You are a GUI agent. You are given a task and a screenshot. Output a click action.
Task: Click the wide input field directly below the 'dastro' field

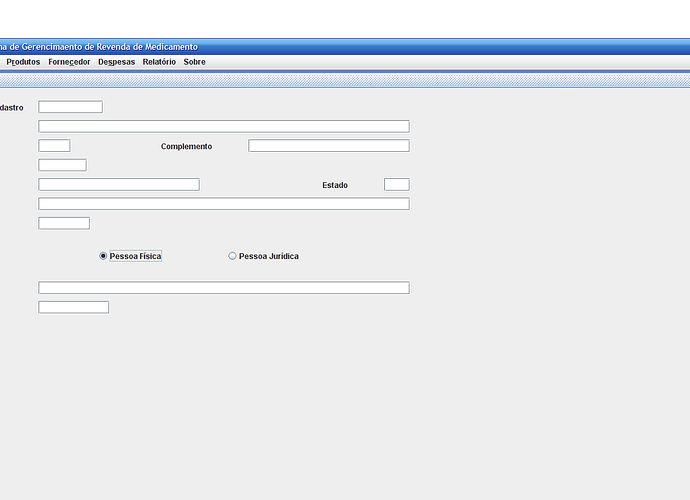224,126
